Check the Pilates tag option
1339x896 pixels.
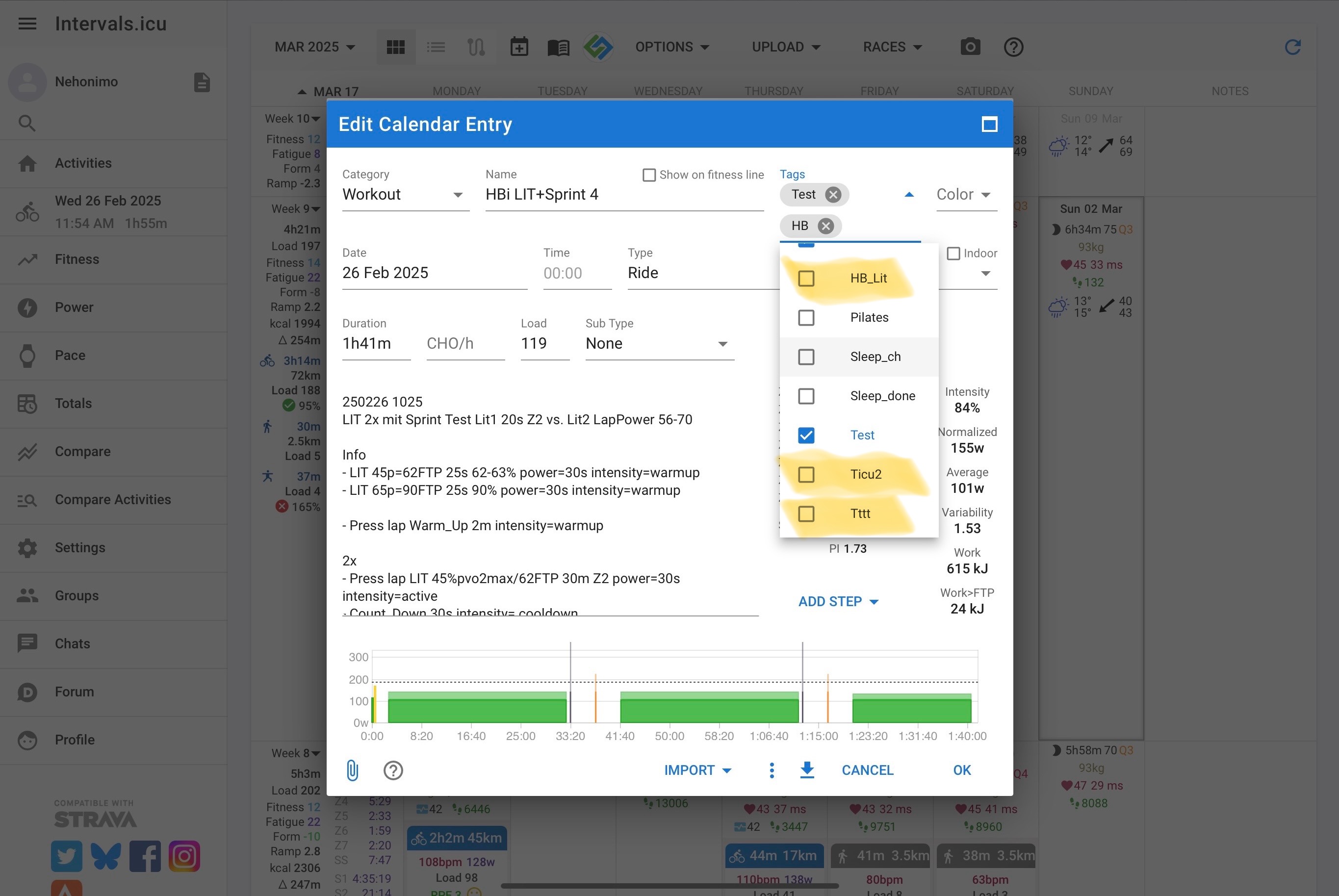point(806,317)
